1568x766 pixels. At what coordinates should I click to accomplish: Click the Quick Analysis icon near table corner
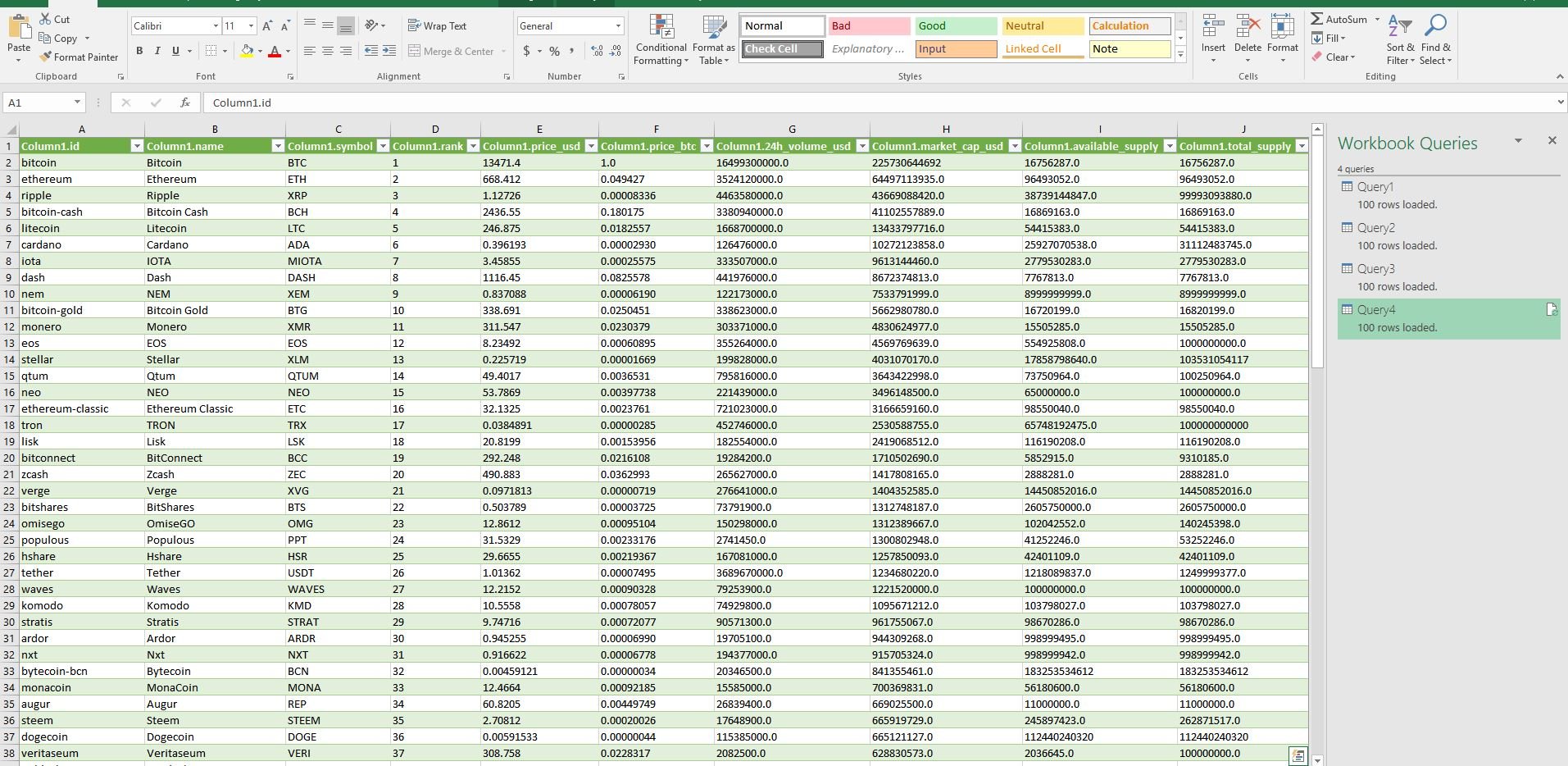1298,756
